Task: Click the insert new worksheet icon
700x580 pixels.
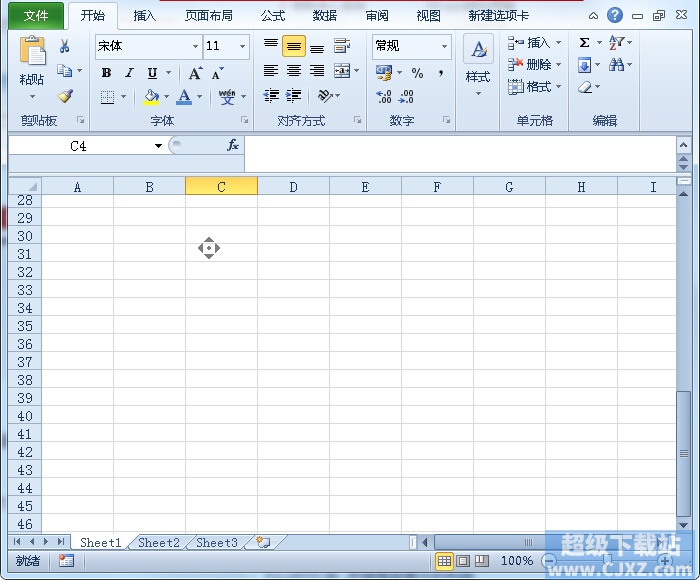Action: click(263, 542)
